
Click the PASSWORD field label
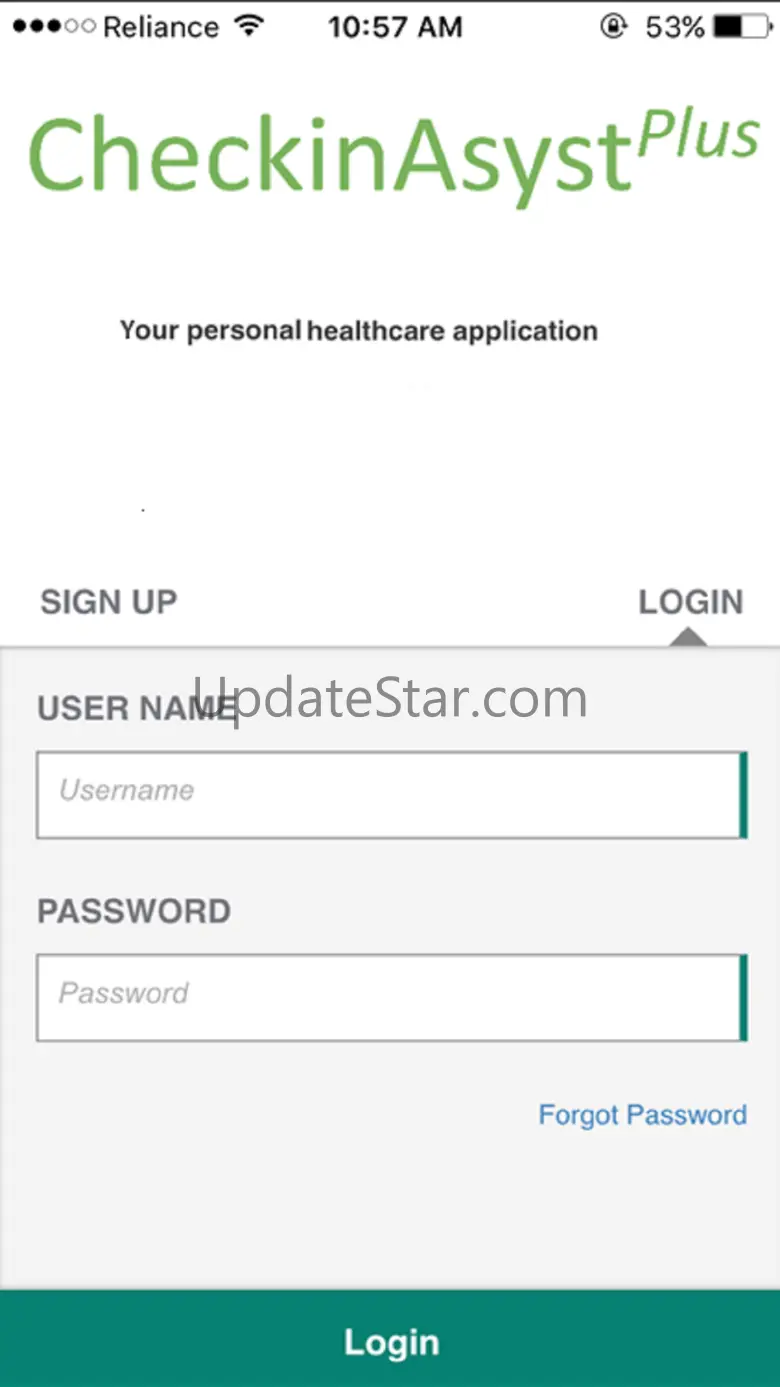pyautogui.click(x=134, y=911)
